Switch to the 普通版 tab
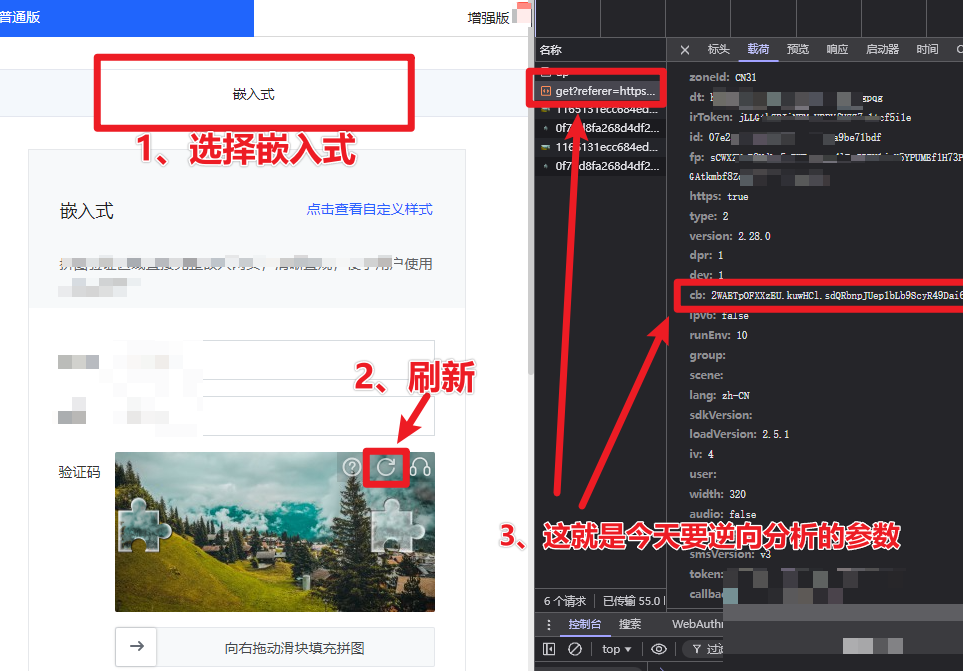This screenshot has width=963, height=671. pos(20,17)
